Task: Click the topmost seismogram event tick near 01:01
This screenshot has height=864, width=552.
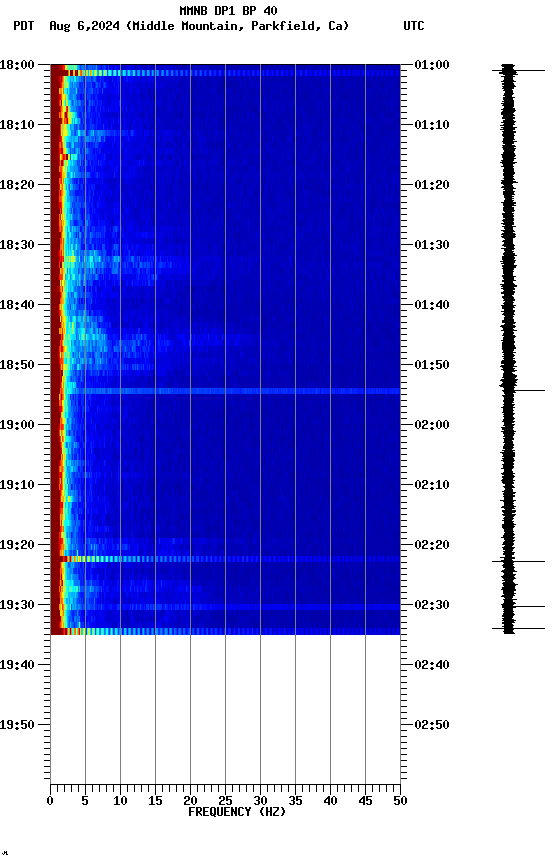Action: [518, 71]
